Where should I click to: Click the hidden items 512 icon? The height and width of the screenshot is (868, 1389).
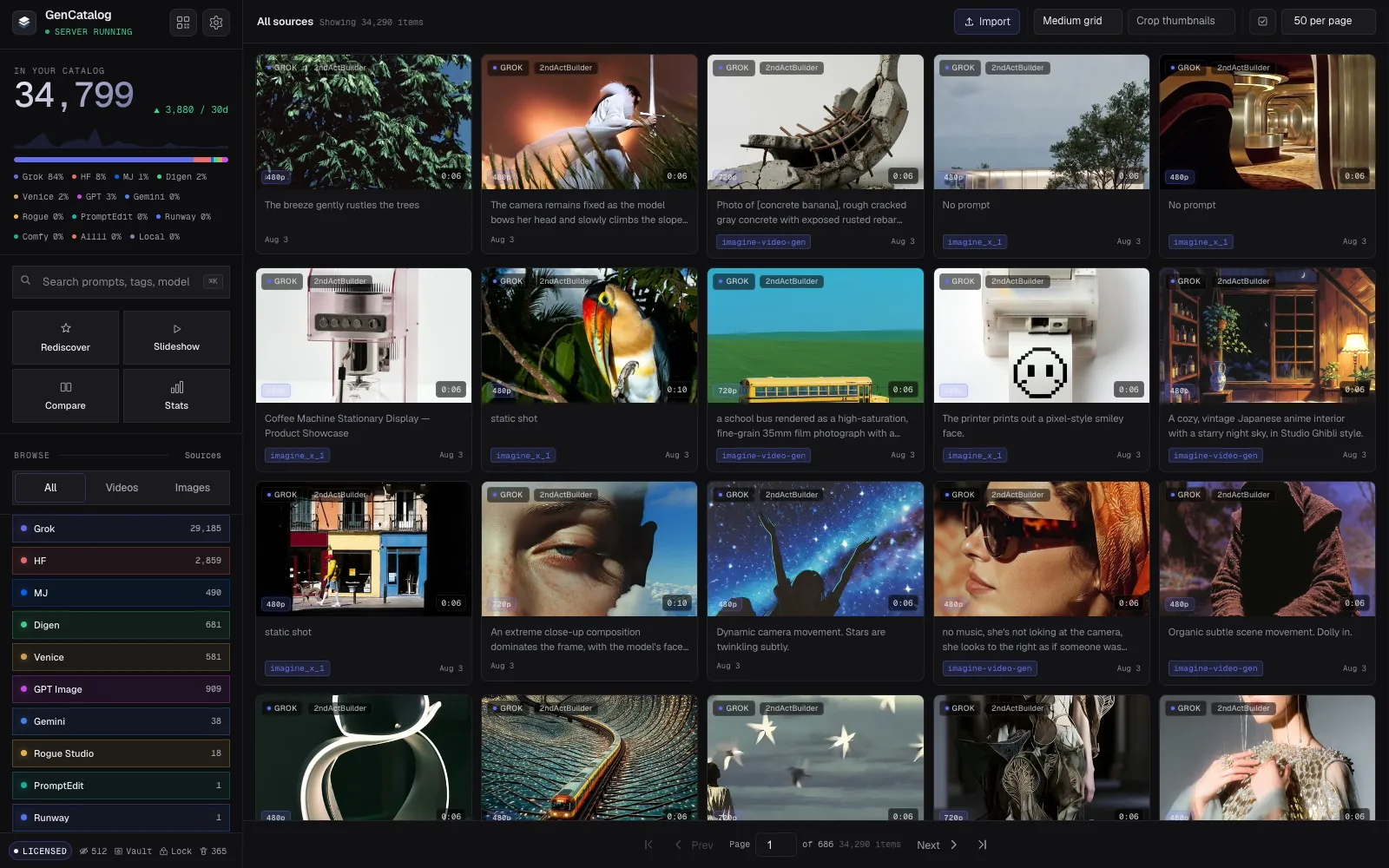coord(83,852)
